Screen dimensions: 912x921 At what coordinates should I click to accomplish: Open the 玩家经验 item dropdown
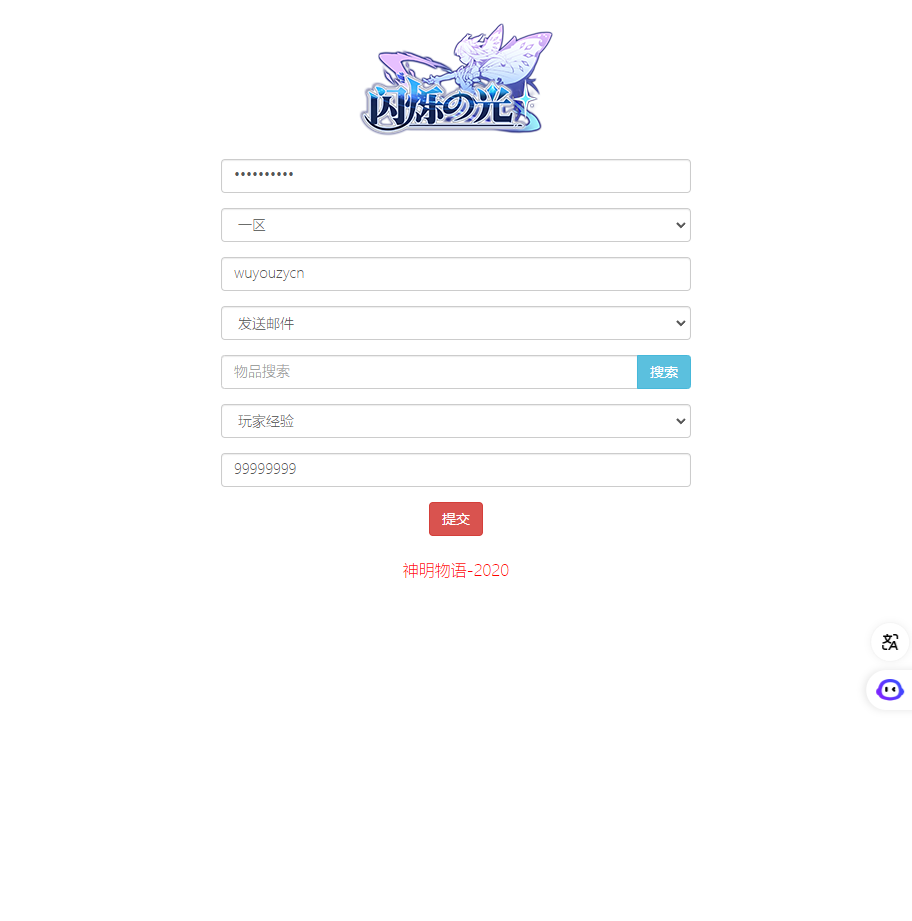[x=456, y=421]
